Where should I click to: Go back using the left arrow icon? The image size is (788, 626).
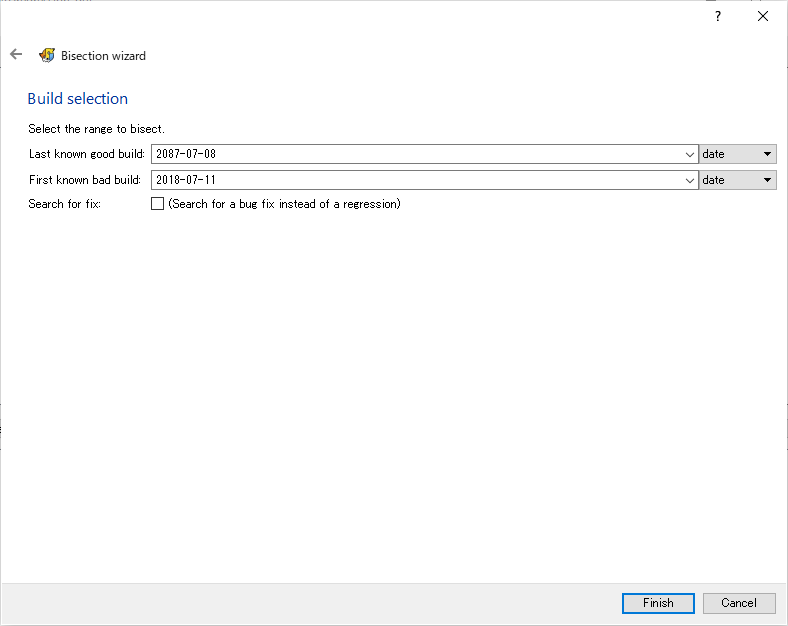pyautogui.click(x=16, y=54)
